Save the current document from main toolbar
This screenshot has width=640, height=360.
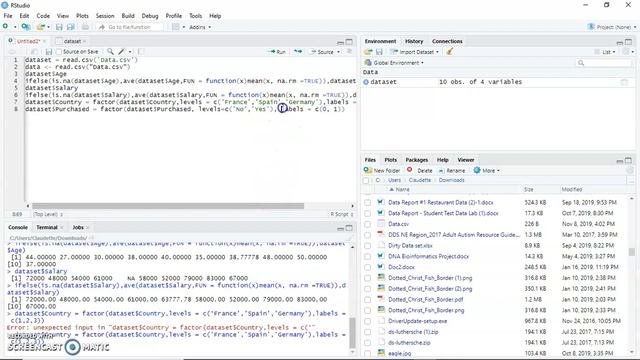click(x=59, y=27)
